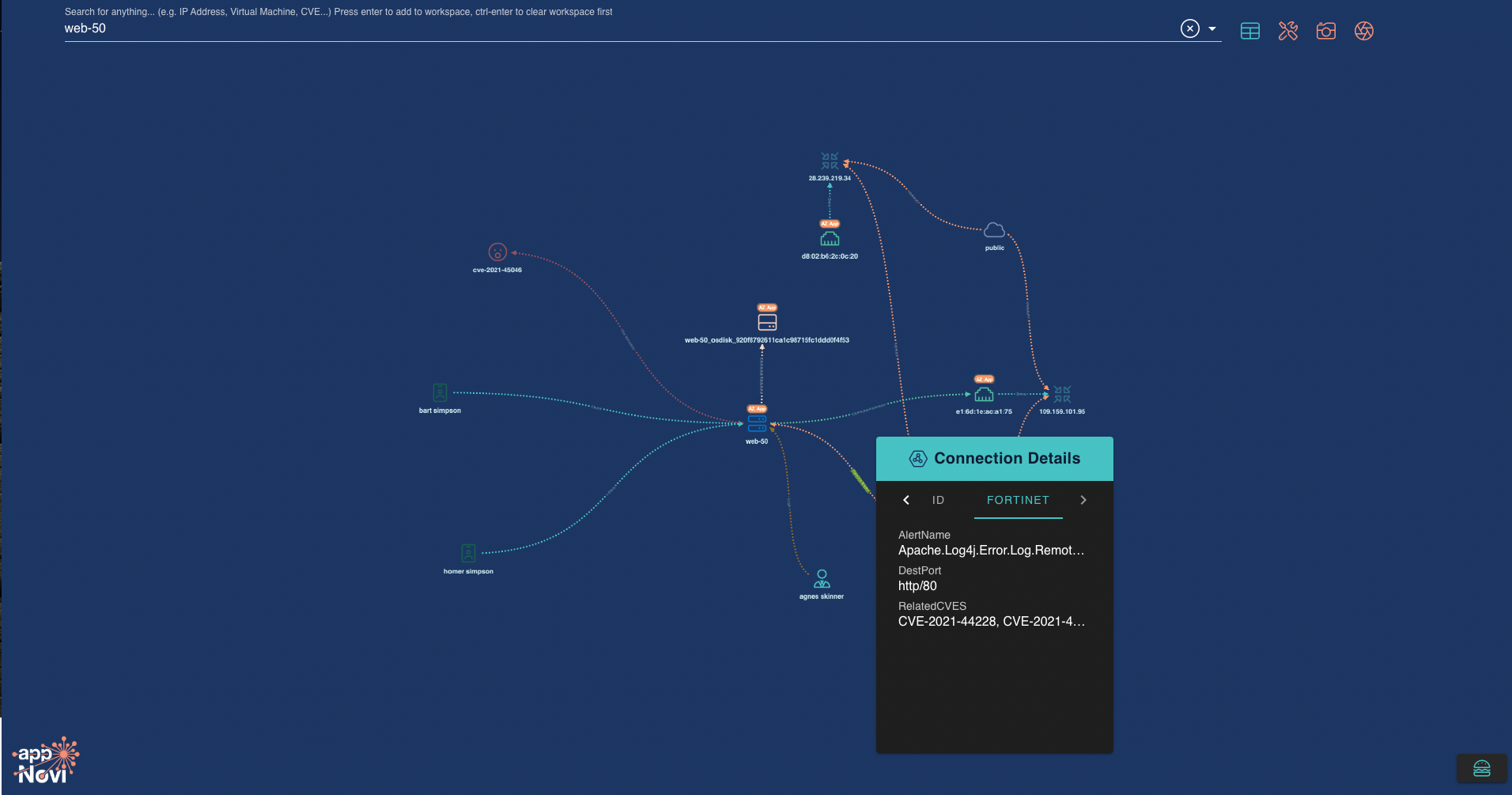
Task: Click the 28.239.219.34 IP address node
Action: coord(830,161)
